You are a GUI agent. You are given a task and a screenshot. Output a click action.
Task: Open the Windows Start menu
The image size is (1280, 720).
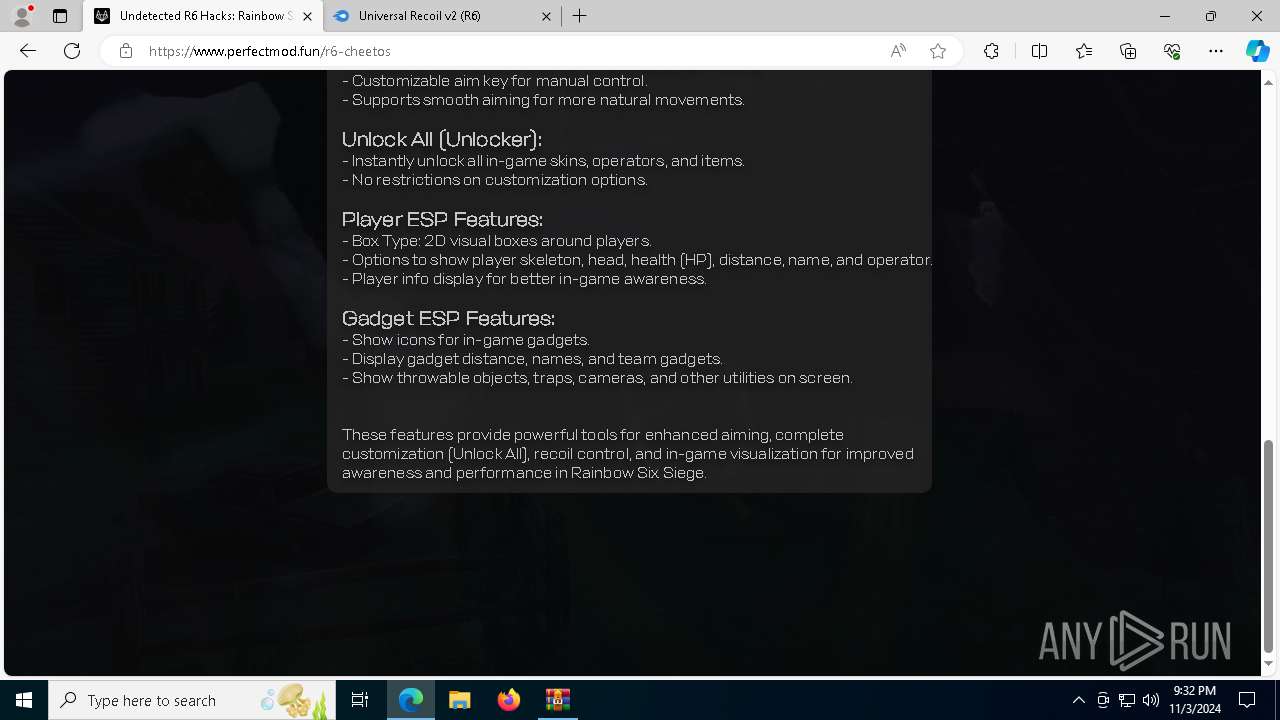(x=24, y=700)
